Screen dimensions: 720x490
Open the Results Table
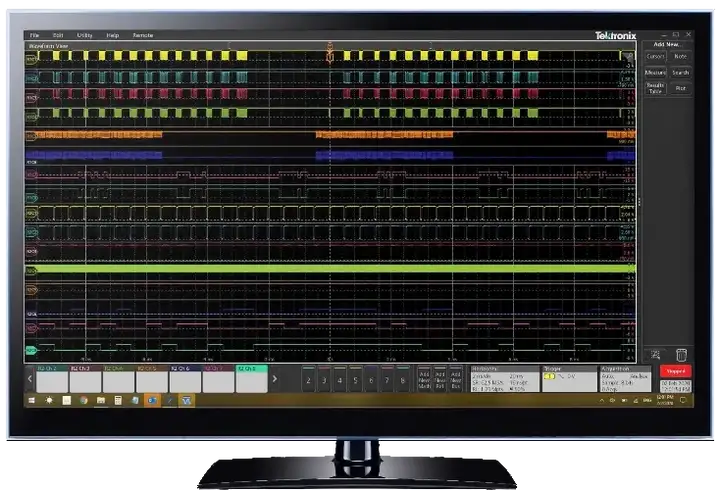pos(655,88)
